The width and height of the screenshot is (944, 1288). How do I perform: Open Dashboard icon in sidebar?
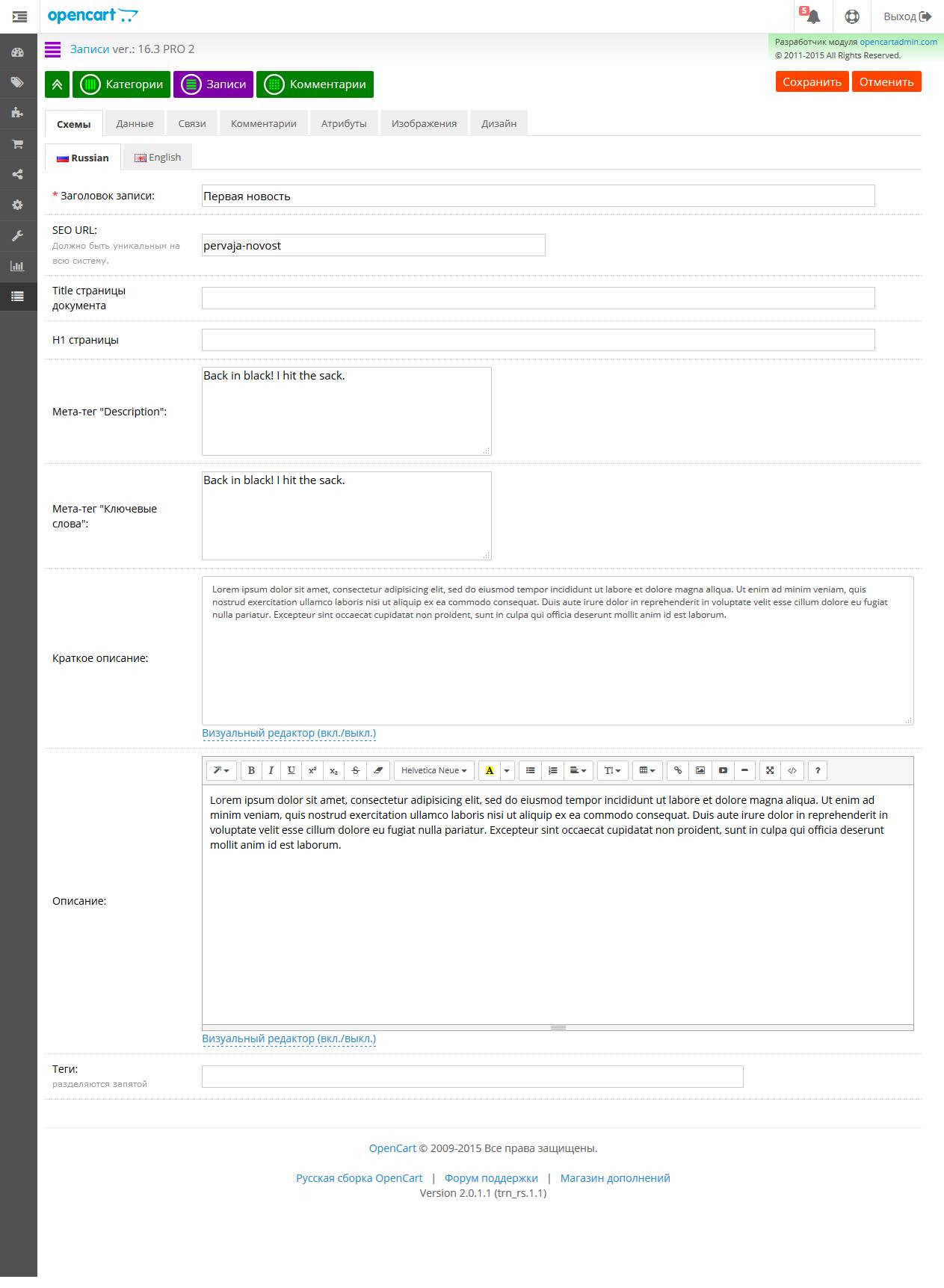pos(17,52)
